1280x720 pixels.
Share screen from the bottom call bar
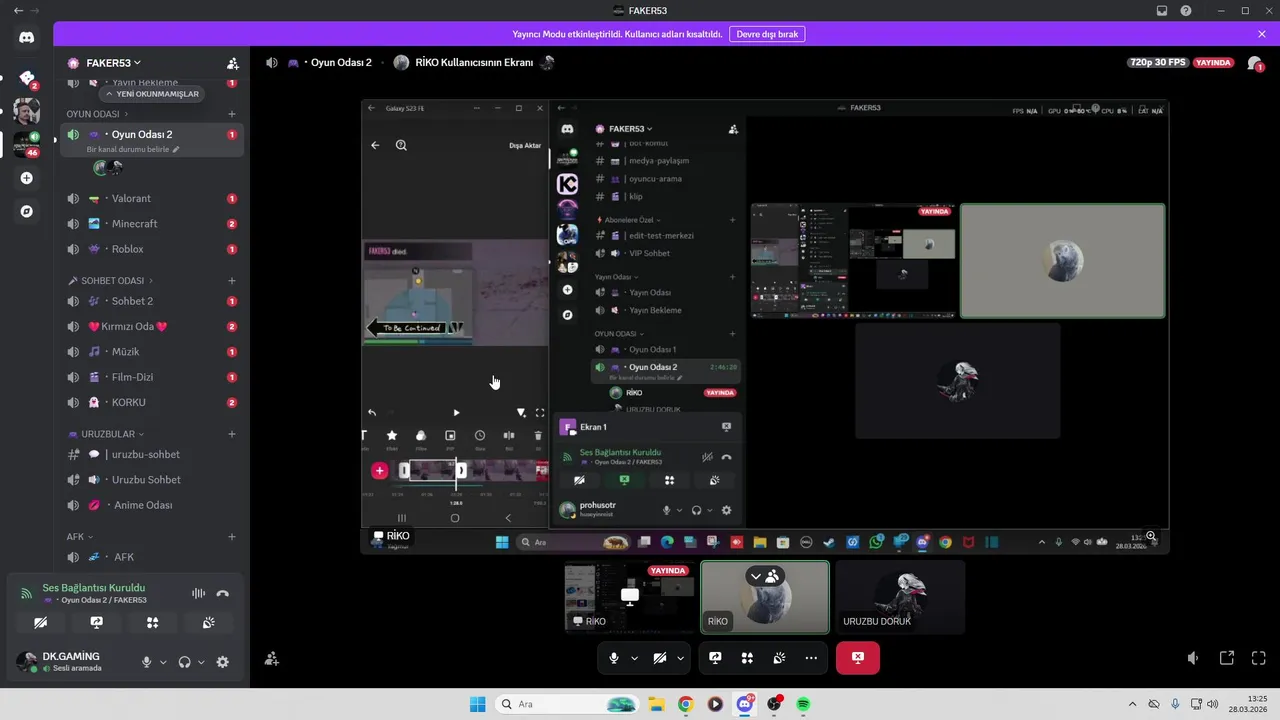click(715, 658)
